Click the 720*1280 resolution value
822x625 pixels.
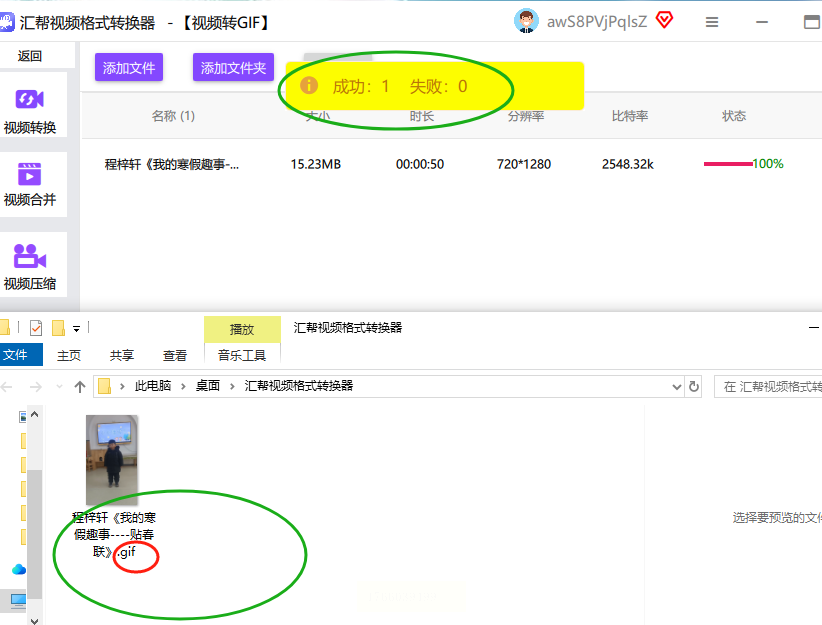524,165
